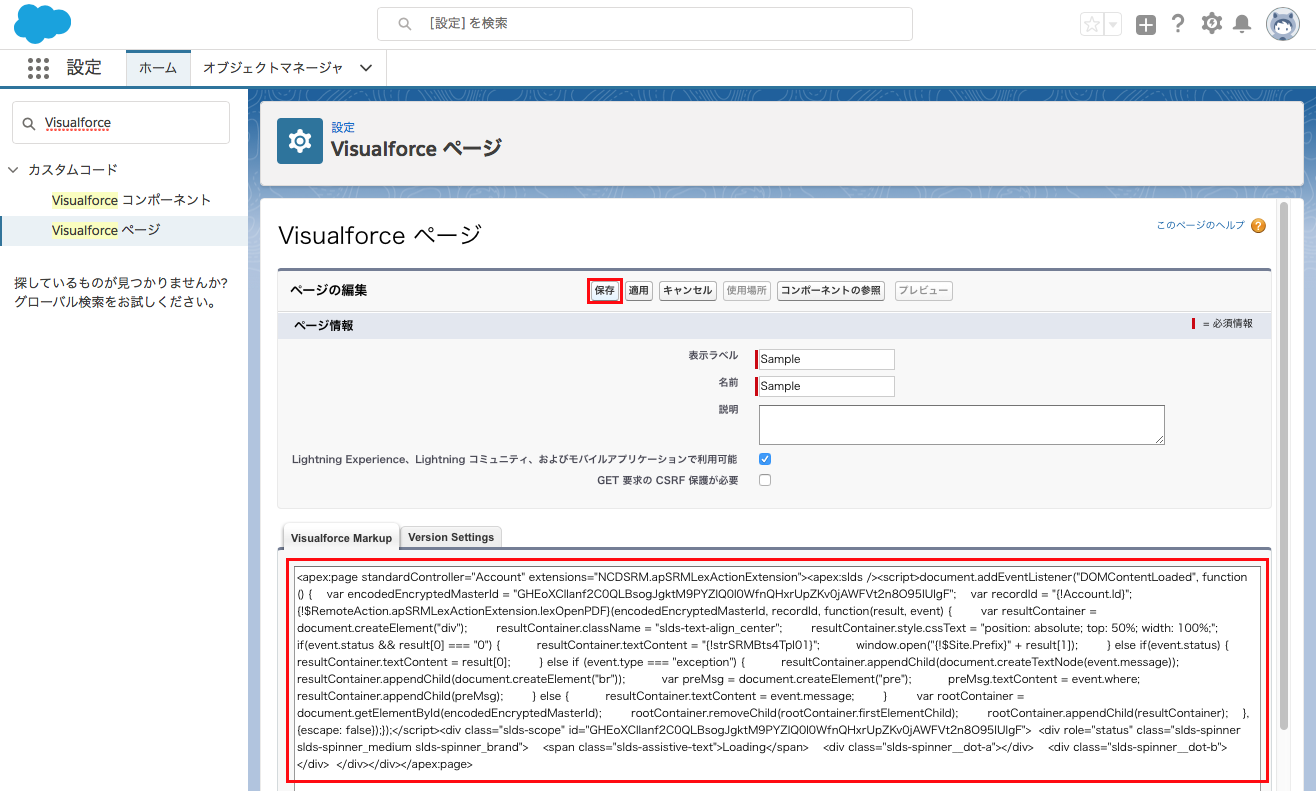Screen dimensions: 1316x791
Task: Open the notifications bell
Action: (1242, 24)
